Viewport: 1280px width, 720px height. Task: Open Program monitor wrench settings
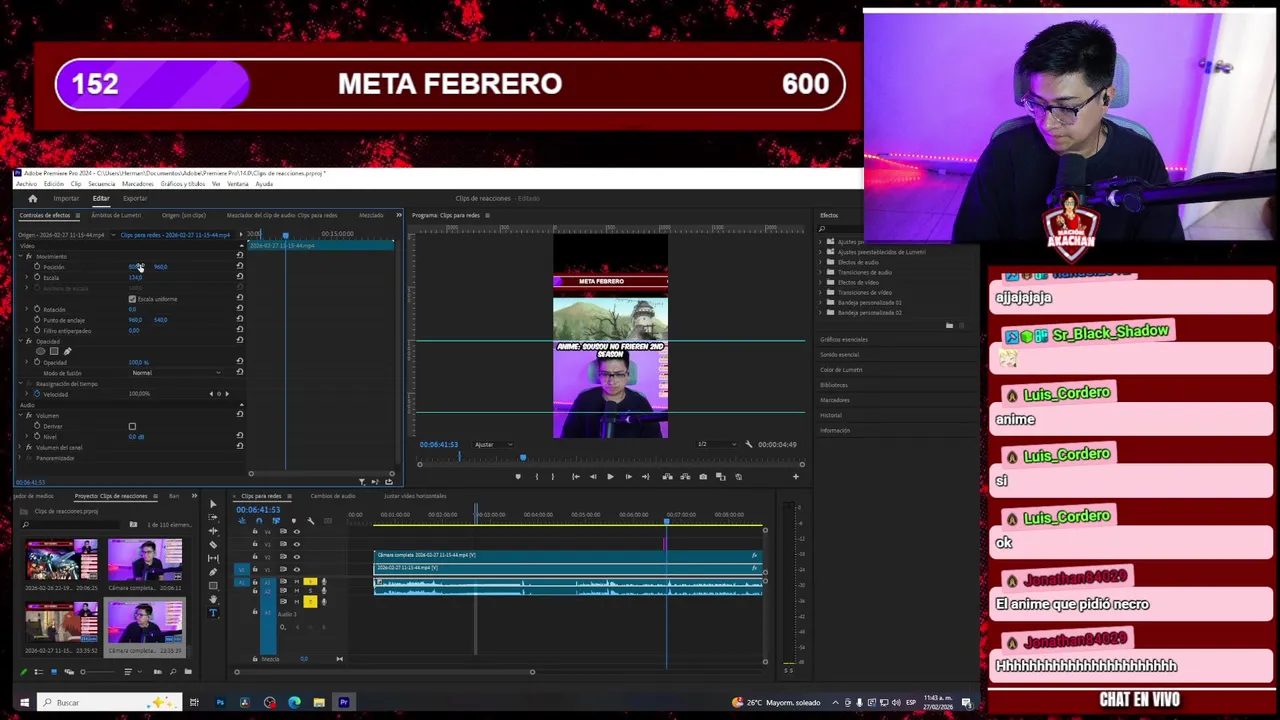[x=748, y=444]
